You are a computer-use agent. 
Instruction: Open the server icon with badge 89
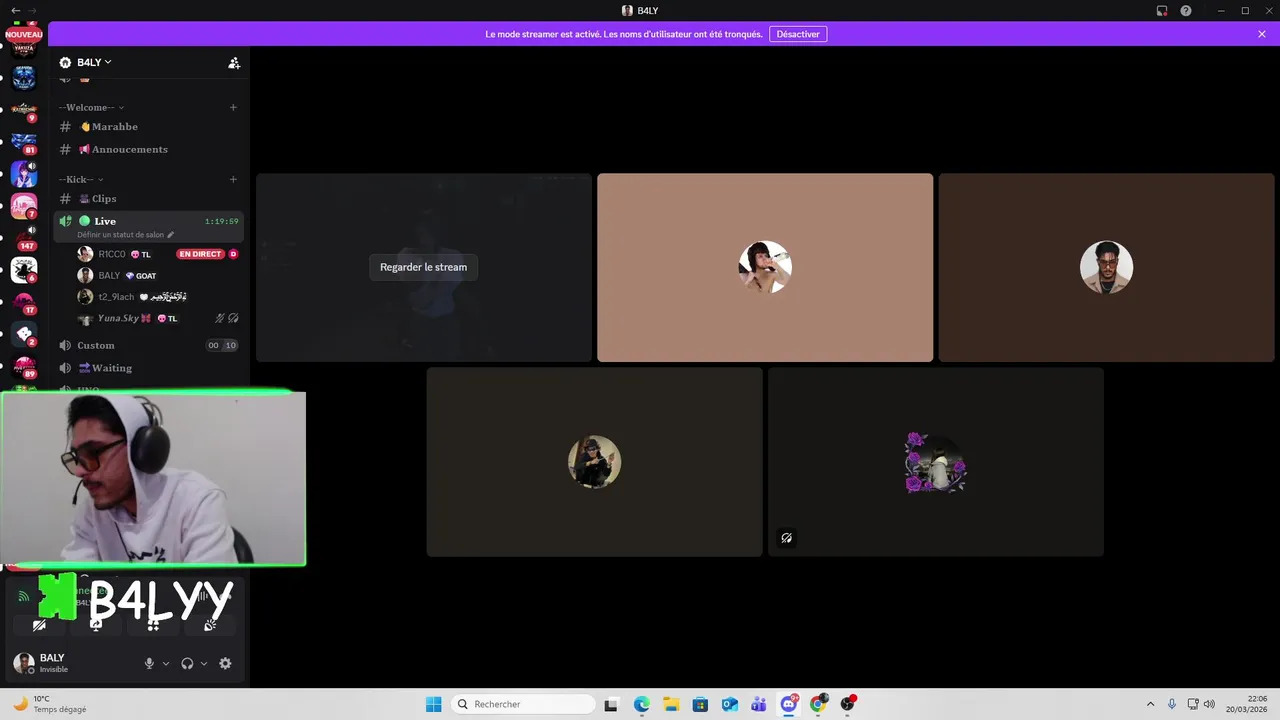point(24,366)
